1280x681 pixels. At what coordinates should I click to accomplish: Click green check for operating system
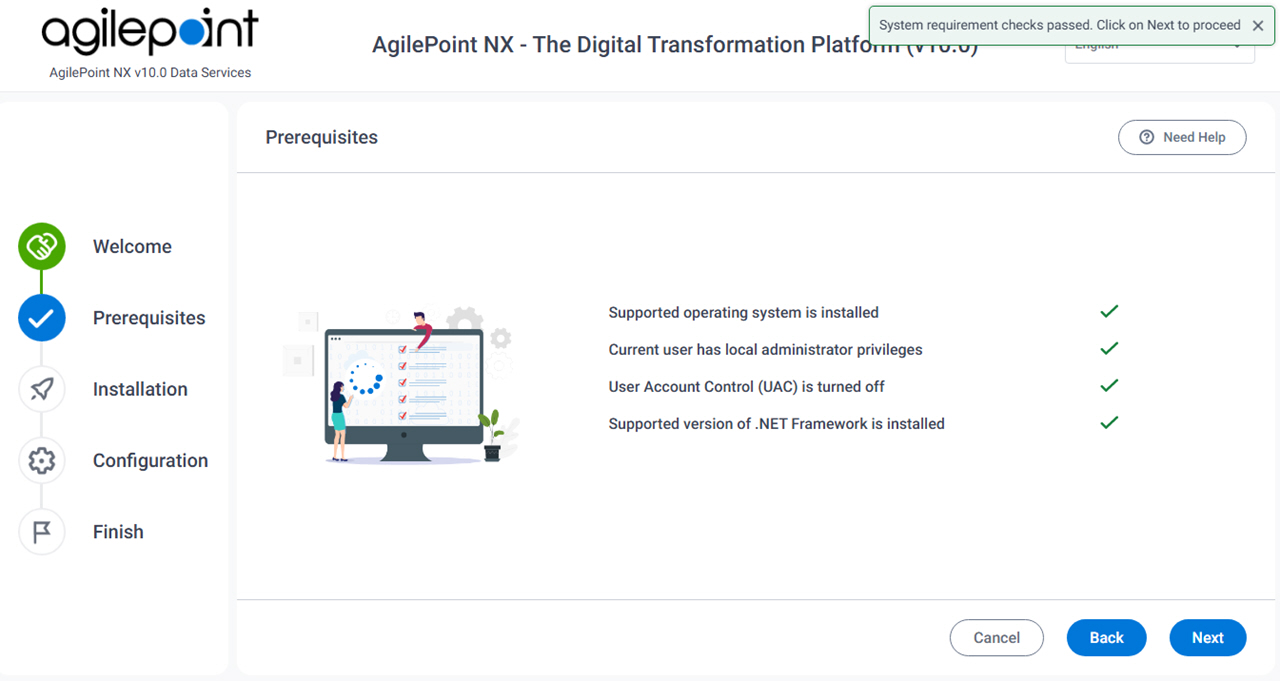[1109, 312]
